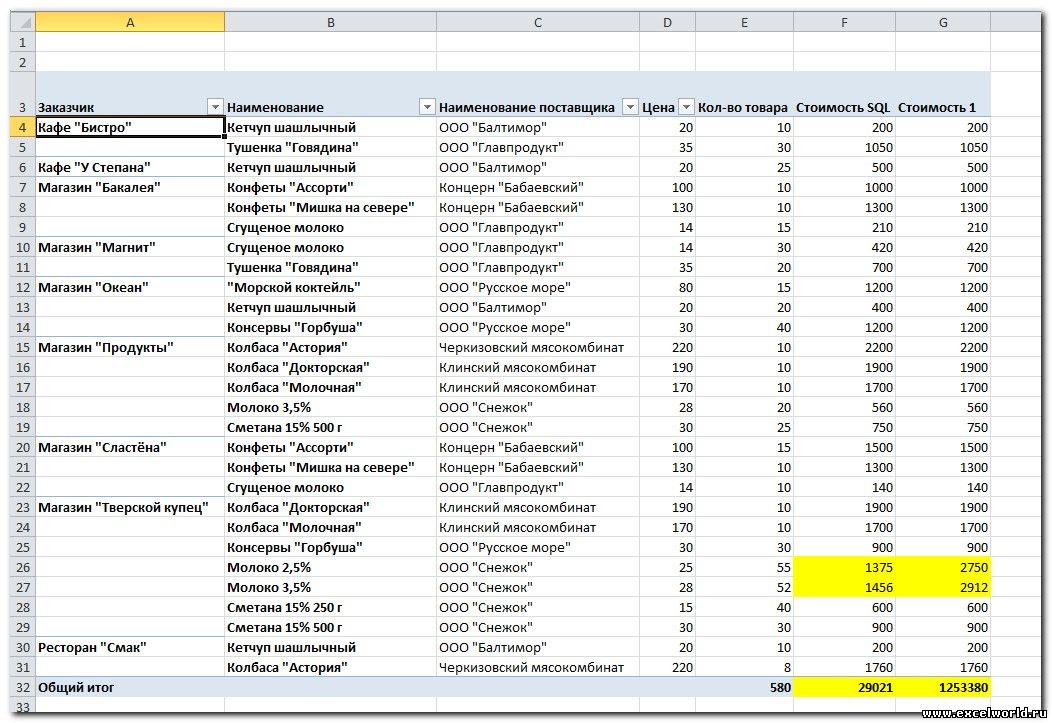Screen dimensions: 1052x723
Task: Click the Select All corner button
Action: click(x=22, y=22)
